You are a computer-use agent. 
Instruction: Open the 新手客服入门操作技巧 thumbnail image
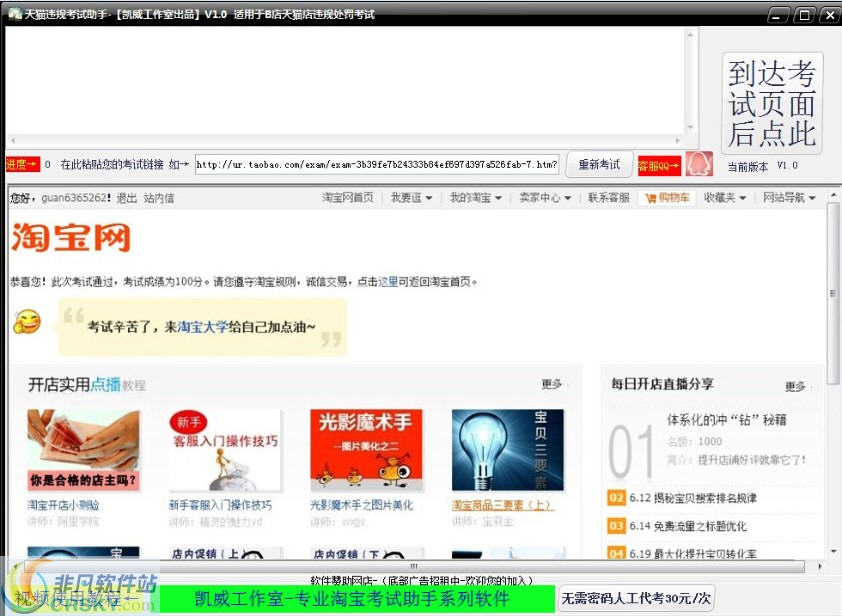pos(225,450)
